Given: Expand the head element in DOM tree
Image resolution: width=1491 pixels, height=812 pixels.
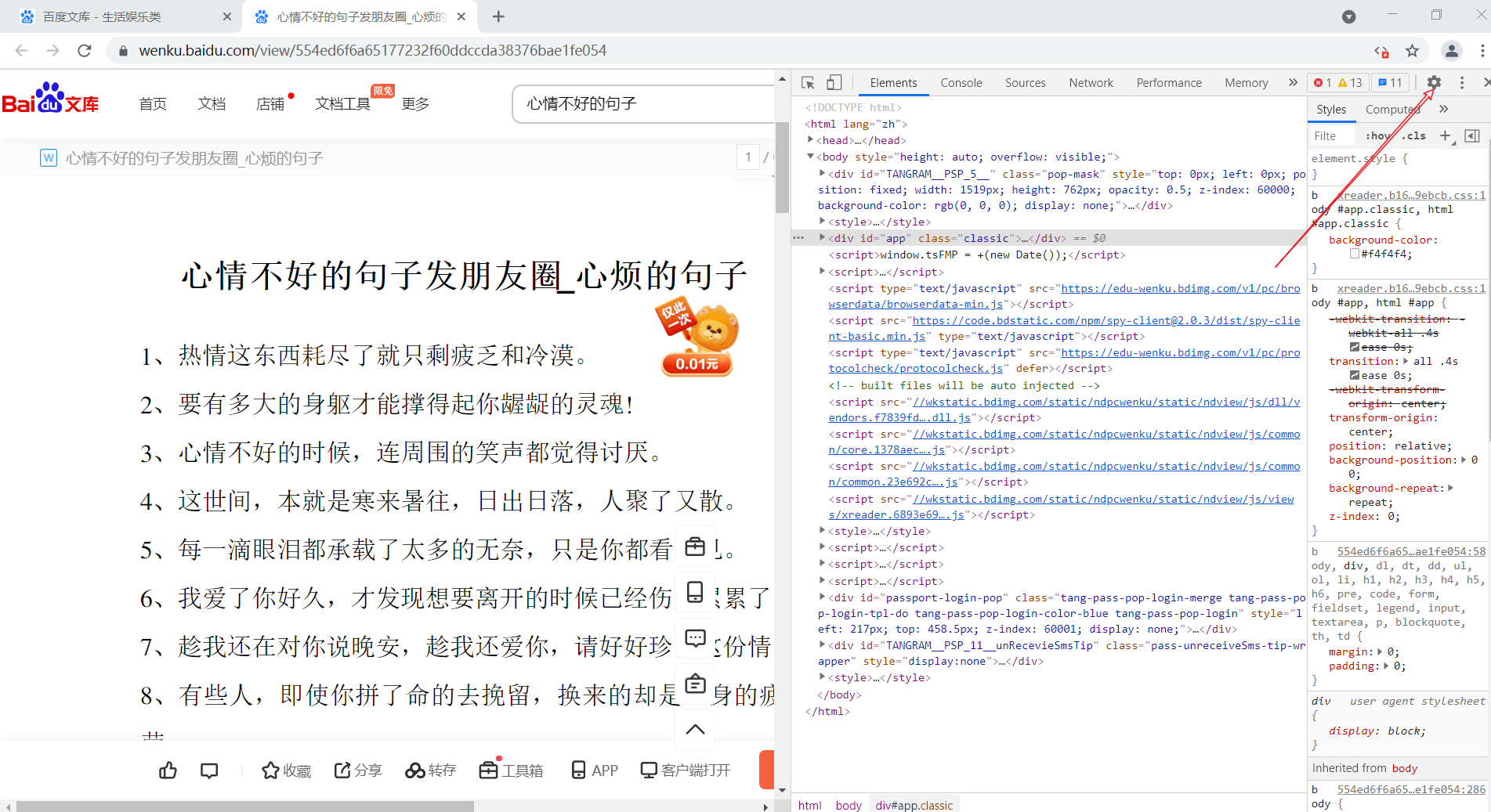Looking at the screenshot, I should tap(812, 140).
